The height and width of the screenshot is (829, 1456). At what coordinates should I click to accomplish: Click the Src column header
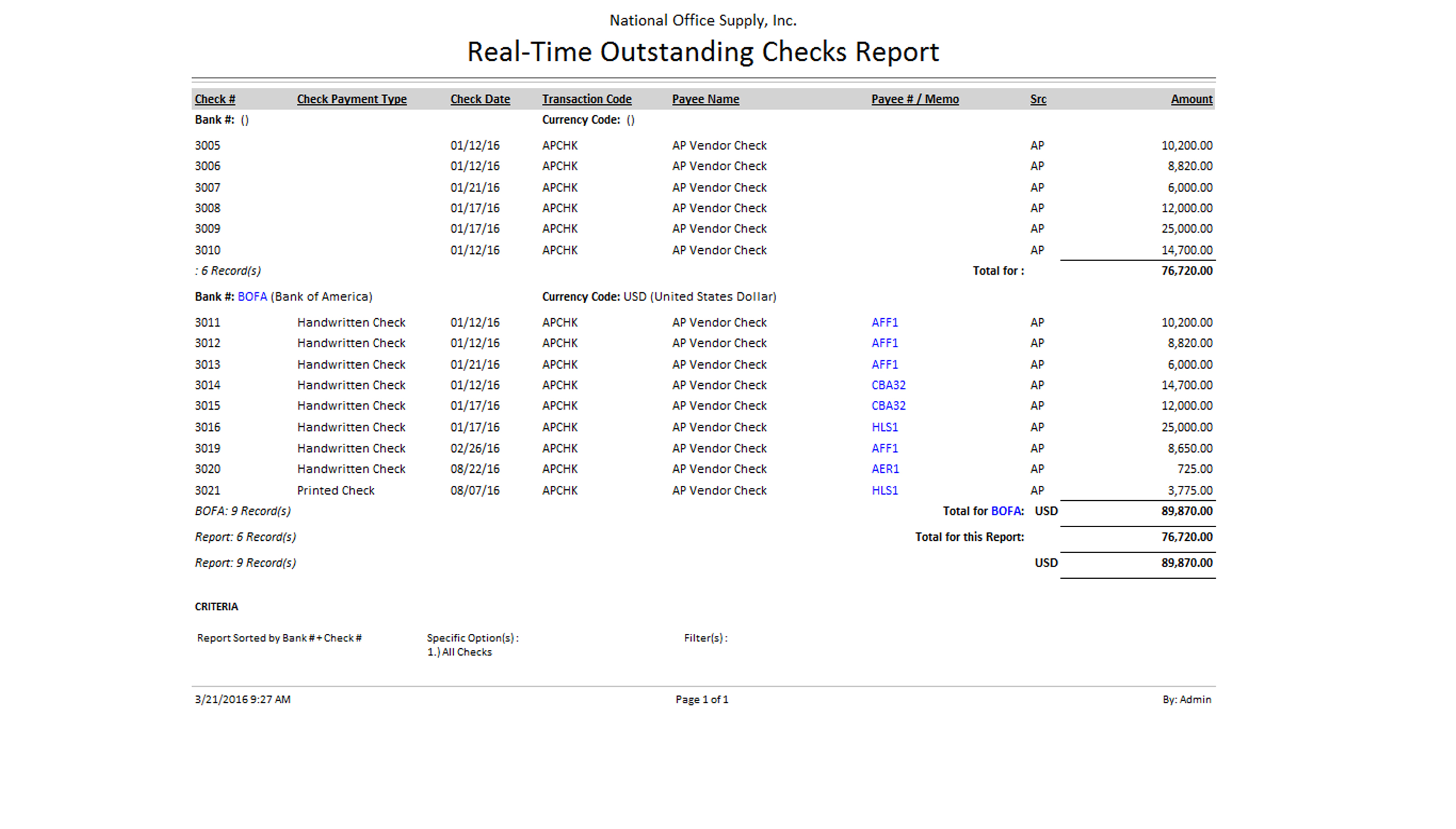click(x=1037, y=99)
